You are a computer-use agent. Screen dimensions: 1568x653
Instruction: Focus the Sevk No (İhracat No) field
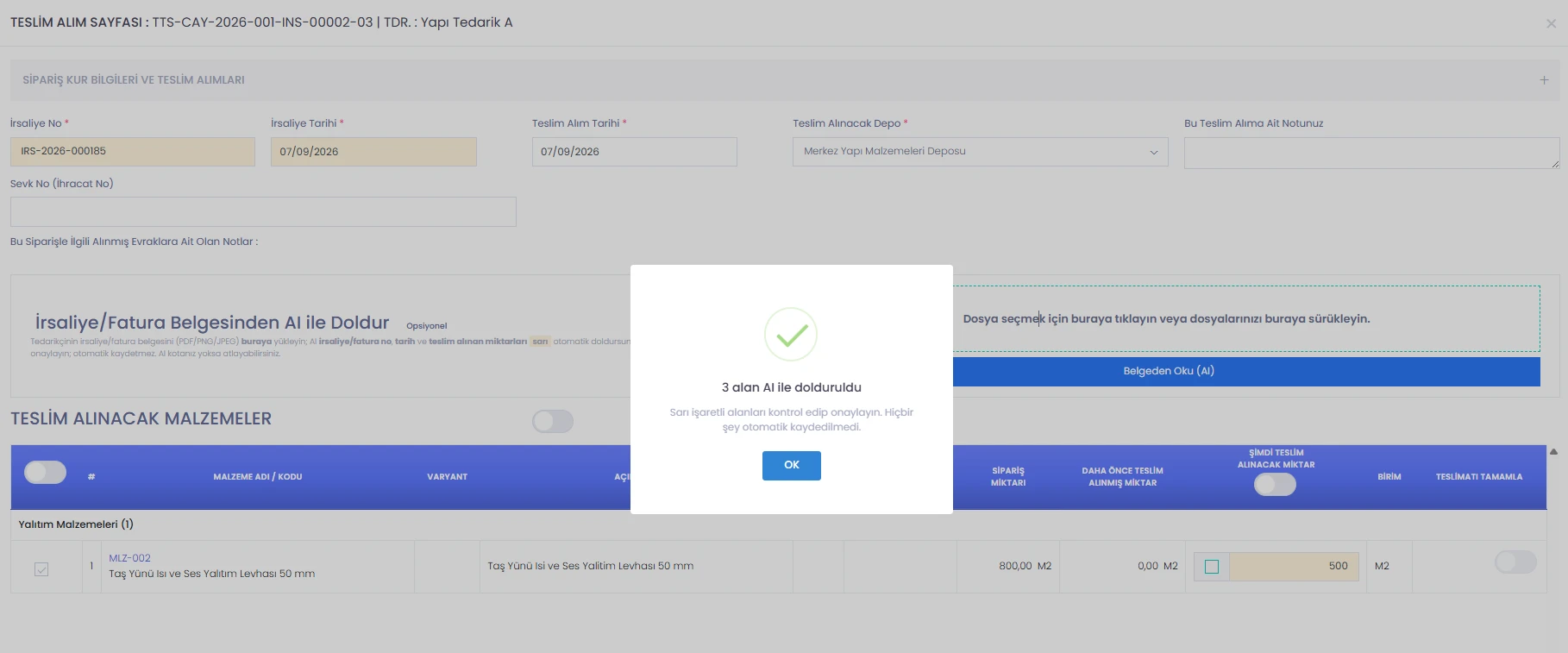pyautogui.click(x=263, y=211)
